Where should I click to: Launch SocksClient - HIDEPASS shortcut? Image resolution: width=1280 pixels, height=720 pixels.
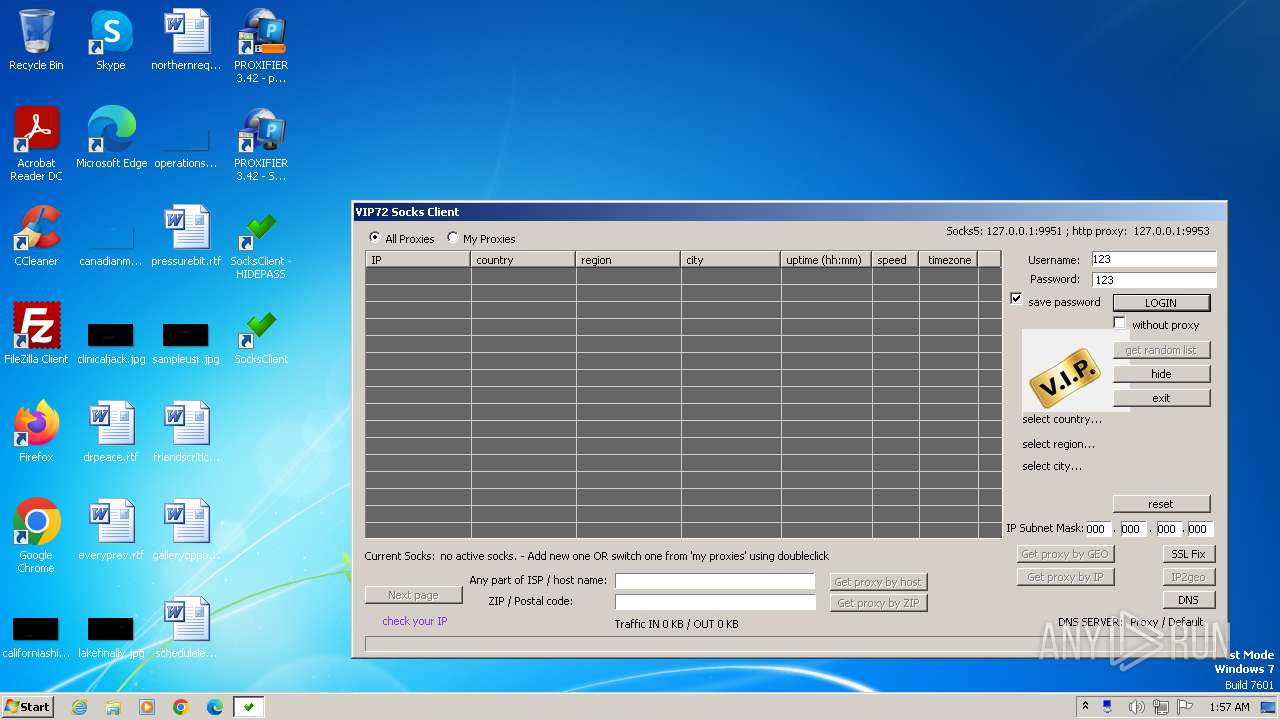tap(261, 242)
